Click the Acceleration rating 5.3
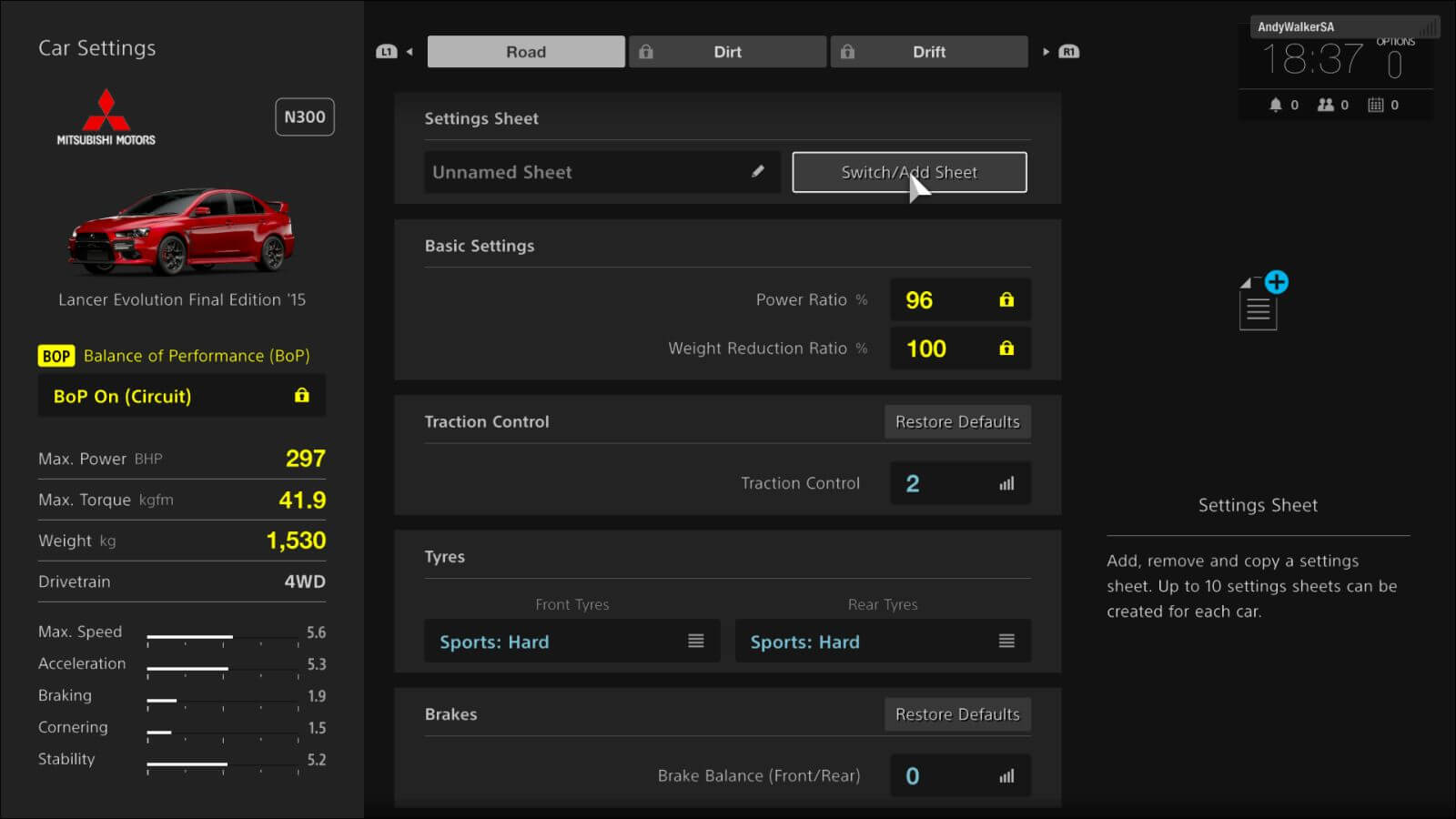The image size is (1456, 819). pos(316,664)
